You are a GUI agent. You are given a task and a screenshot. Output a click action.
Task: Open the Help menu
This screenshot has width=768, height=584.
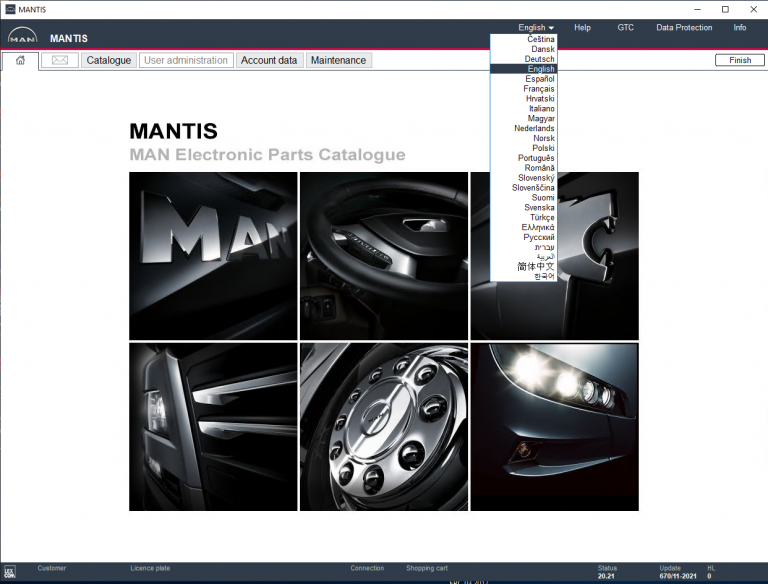582,27
